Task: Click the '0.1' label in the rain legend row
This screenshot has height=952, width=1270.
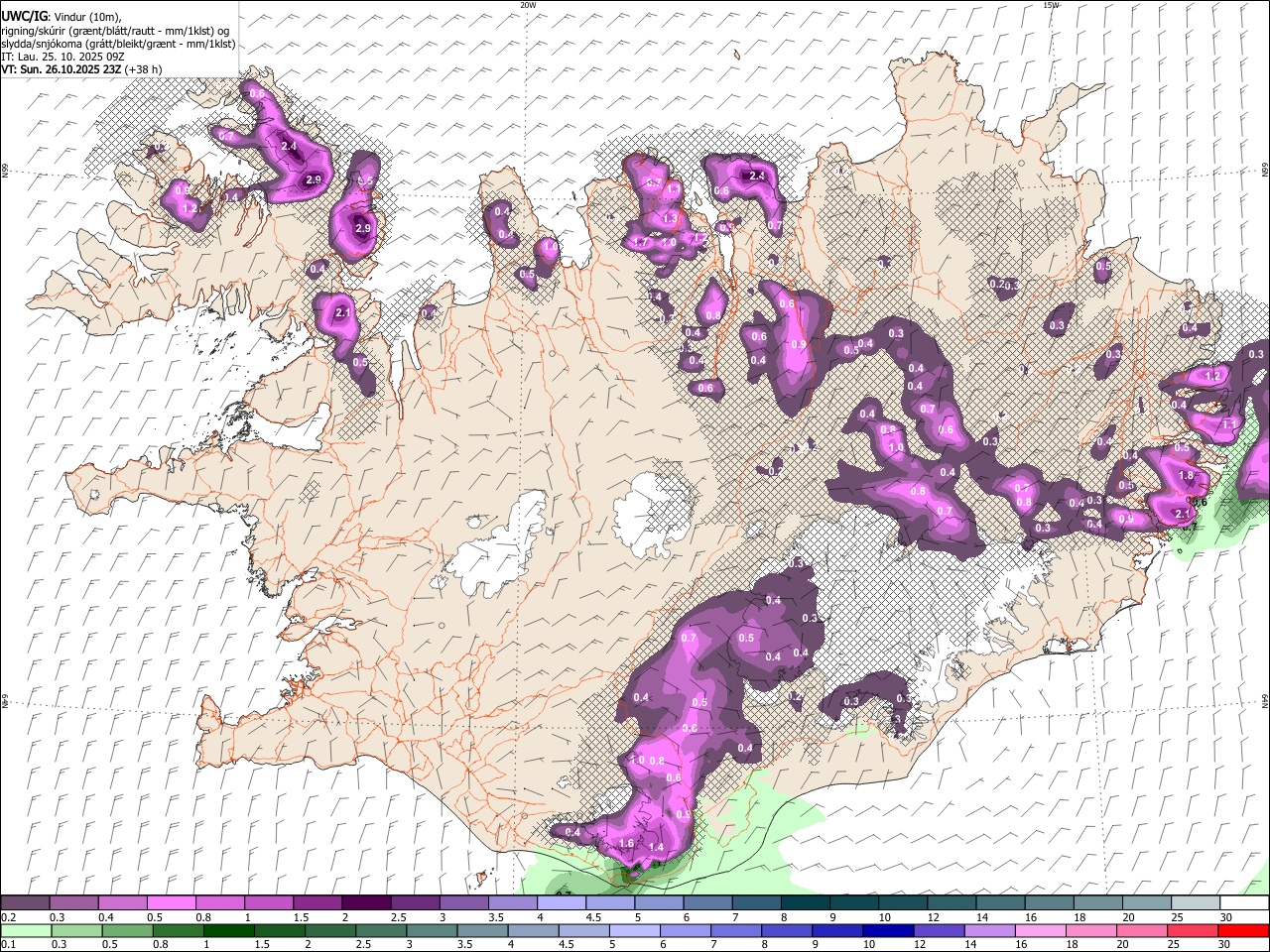Action: pos(8,944)
